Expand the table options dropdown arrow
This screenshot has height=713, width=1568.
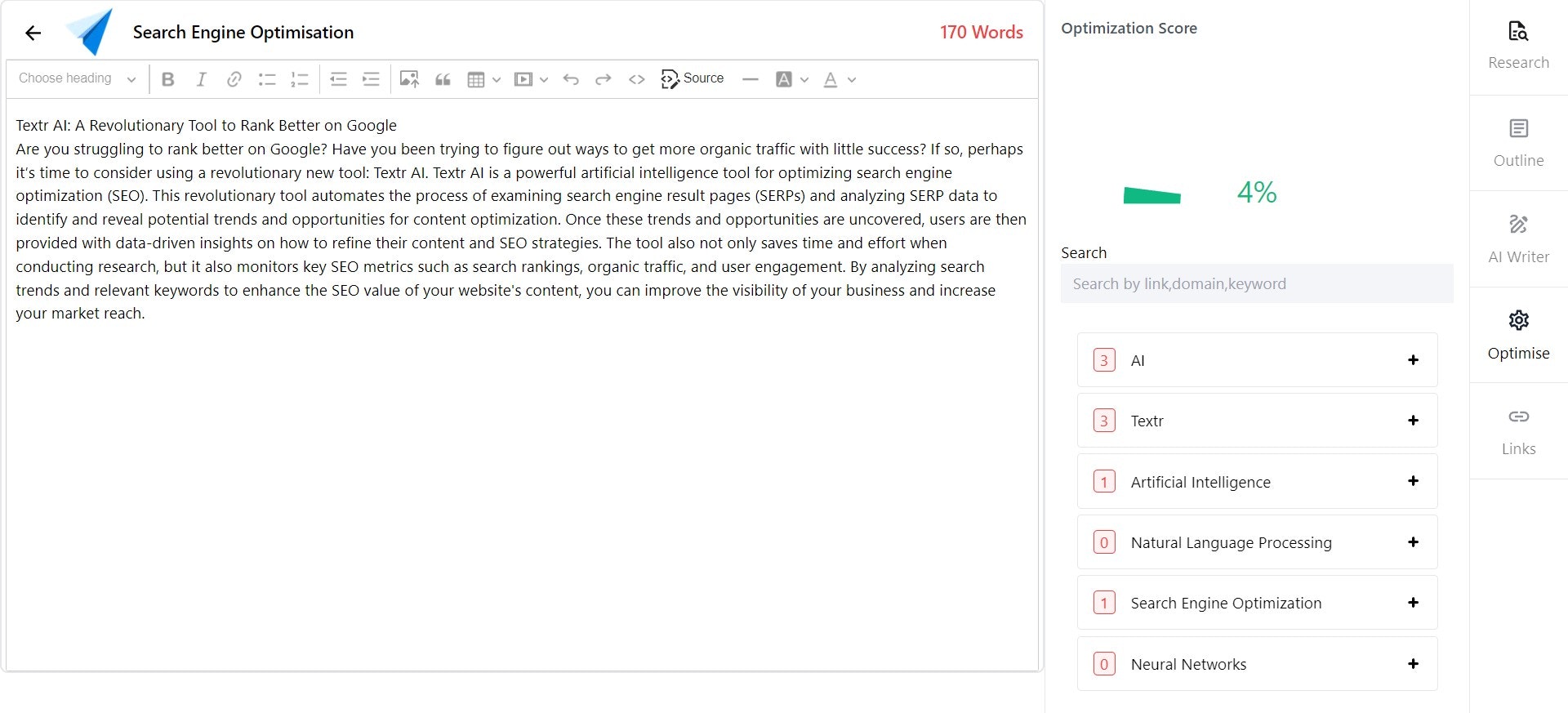[x=497, y=79]
